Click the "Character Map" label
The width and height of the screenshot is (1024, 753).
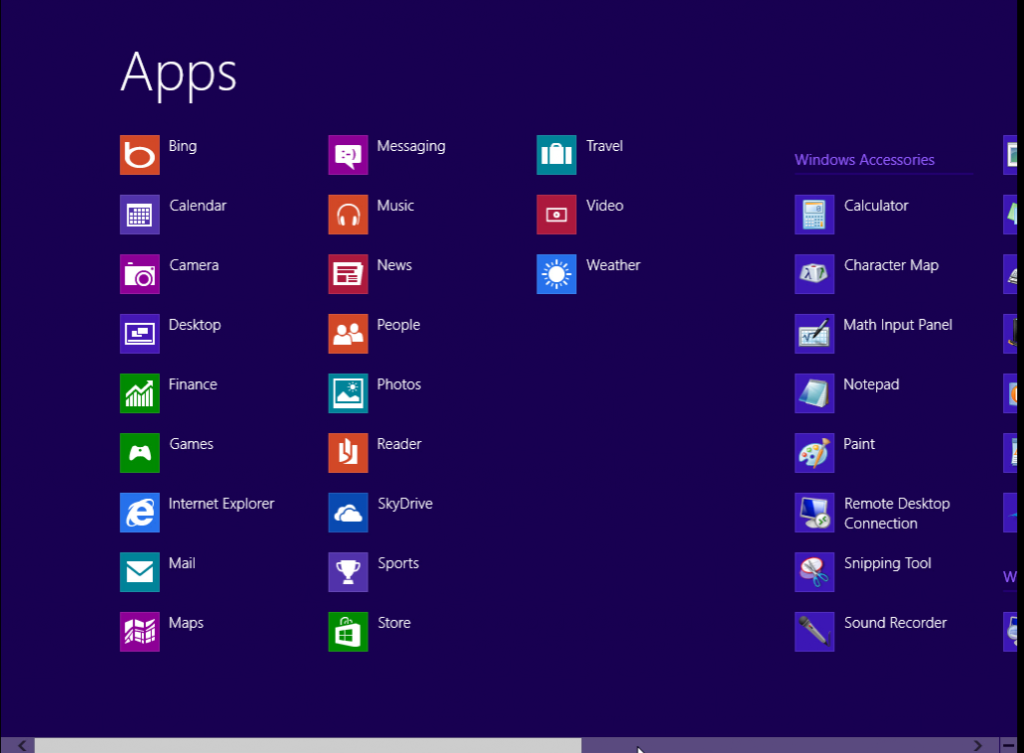891,265
